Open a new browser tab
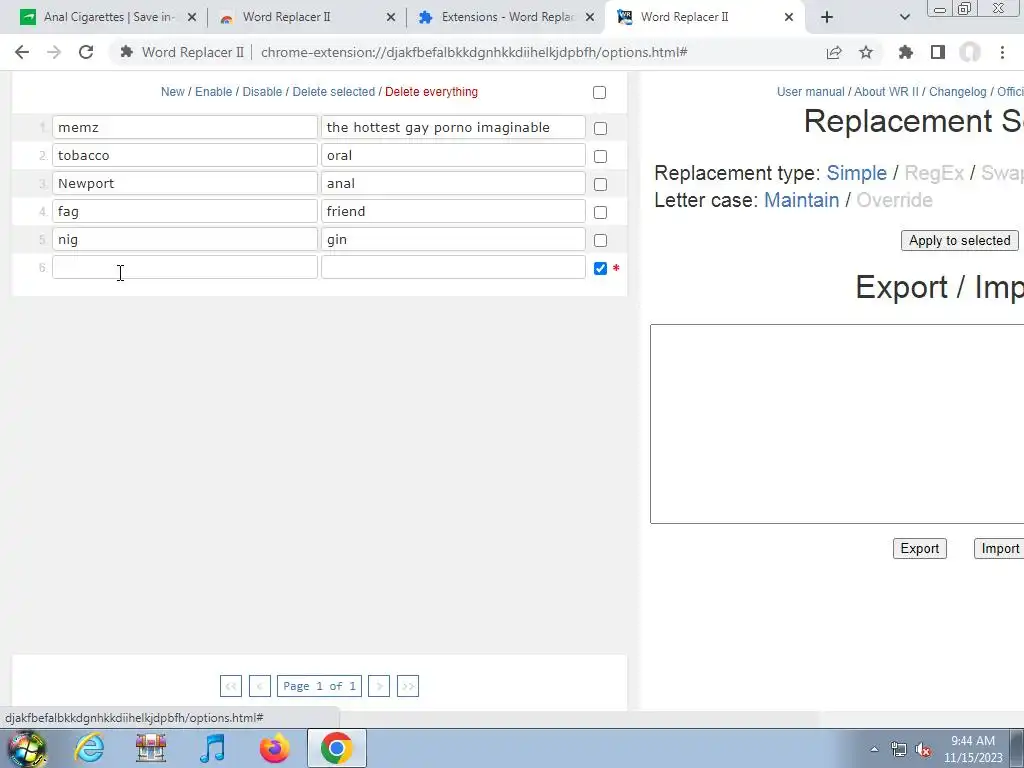Image resolution: width=1024 pixels, height=768 pixels. click(827, 17)
